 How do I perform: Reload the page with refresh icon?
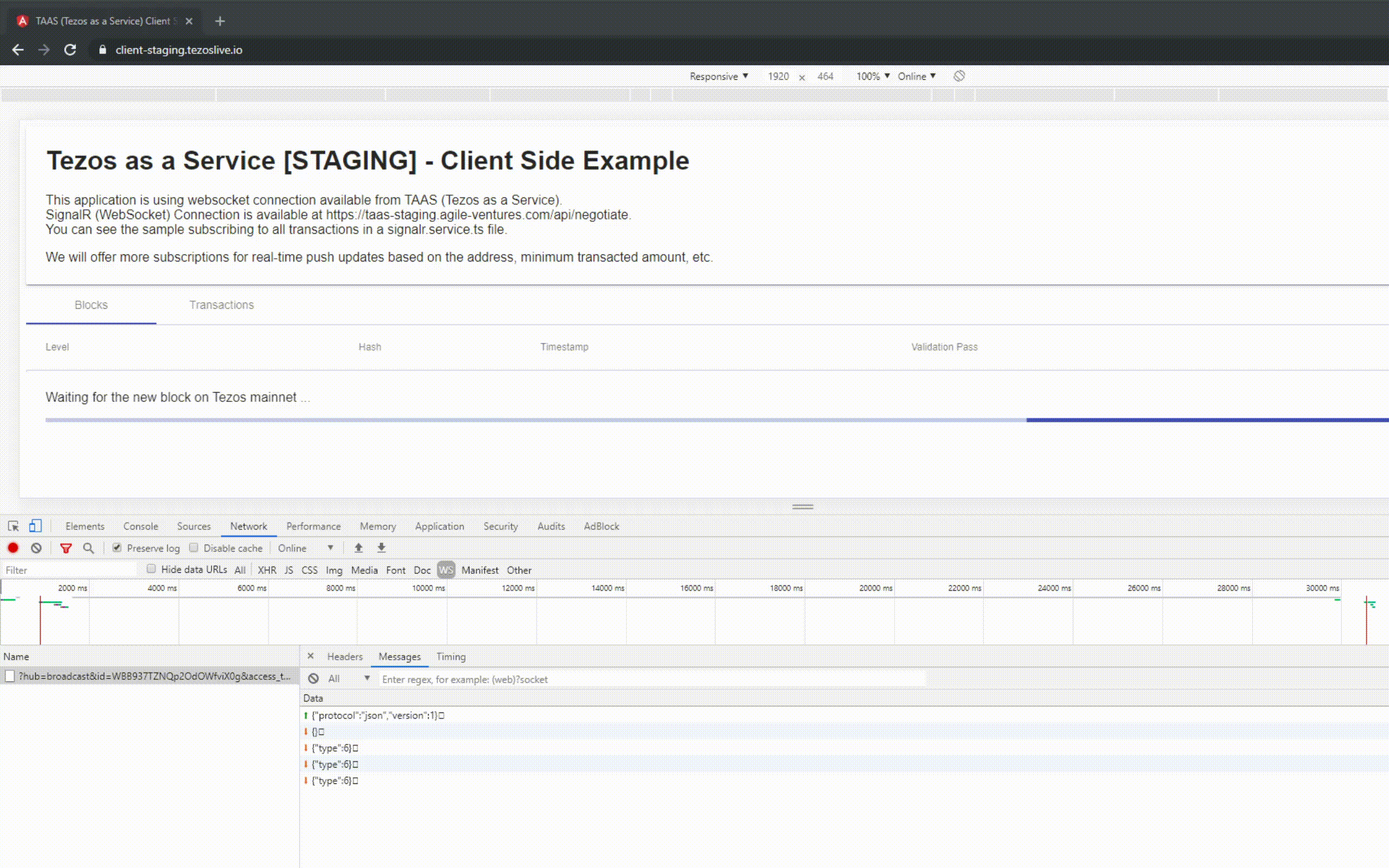[70, 50]
